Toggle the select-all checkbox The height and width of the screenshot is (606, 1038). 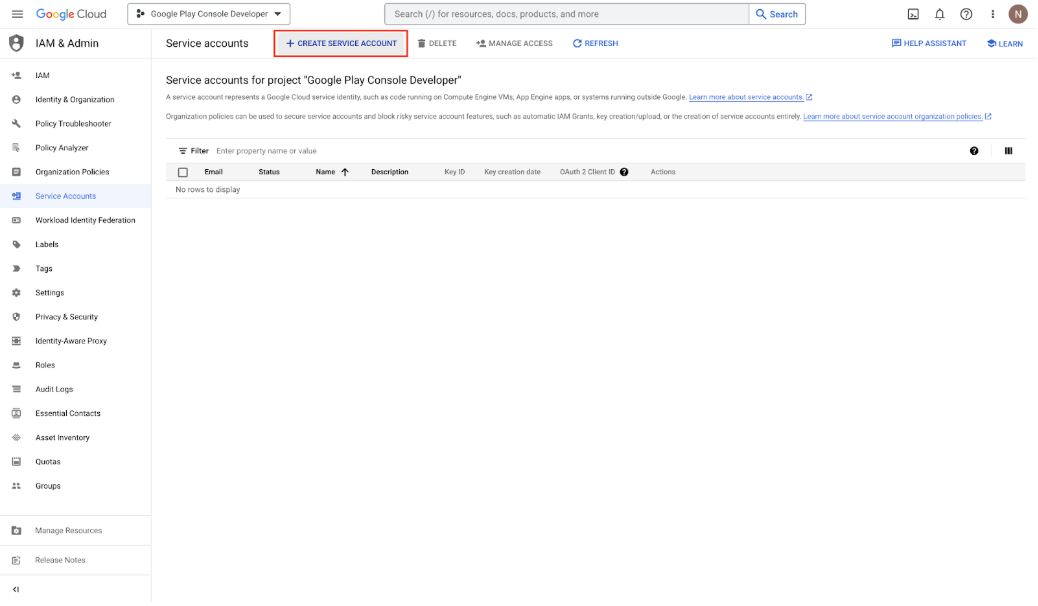tap(183, 172)
